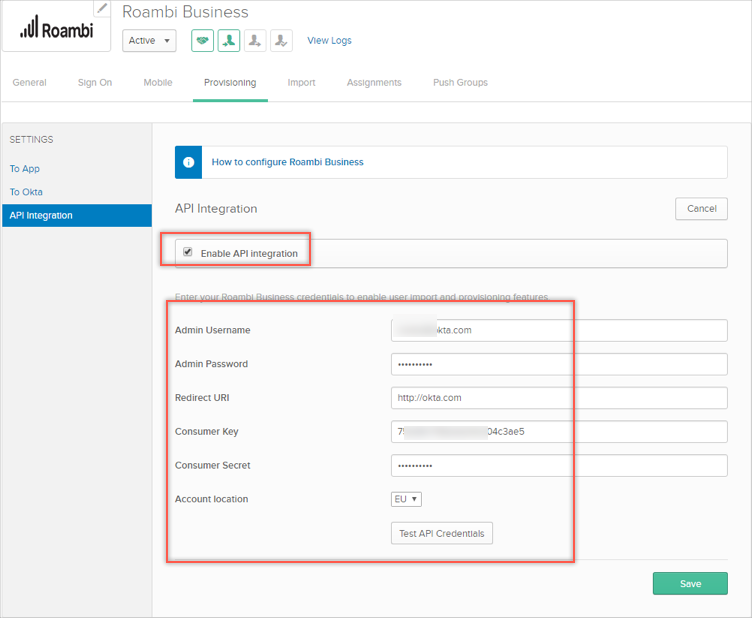Open the Assignments tab

coord(374,83)
